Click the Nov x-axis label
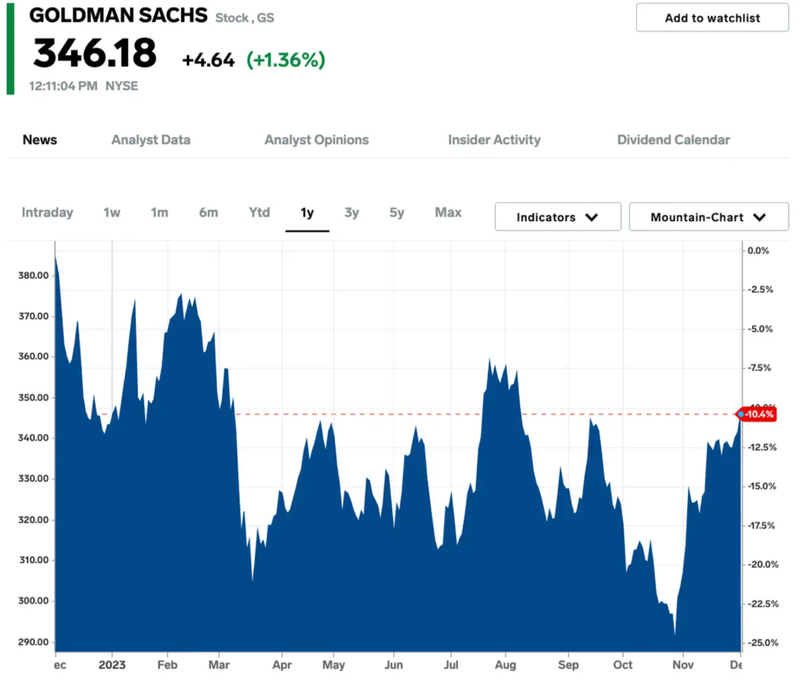Screen dimensions: 800x680 coord(683,665)
